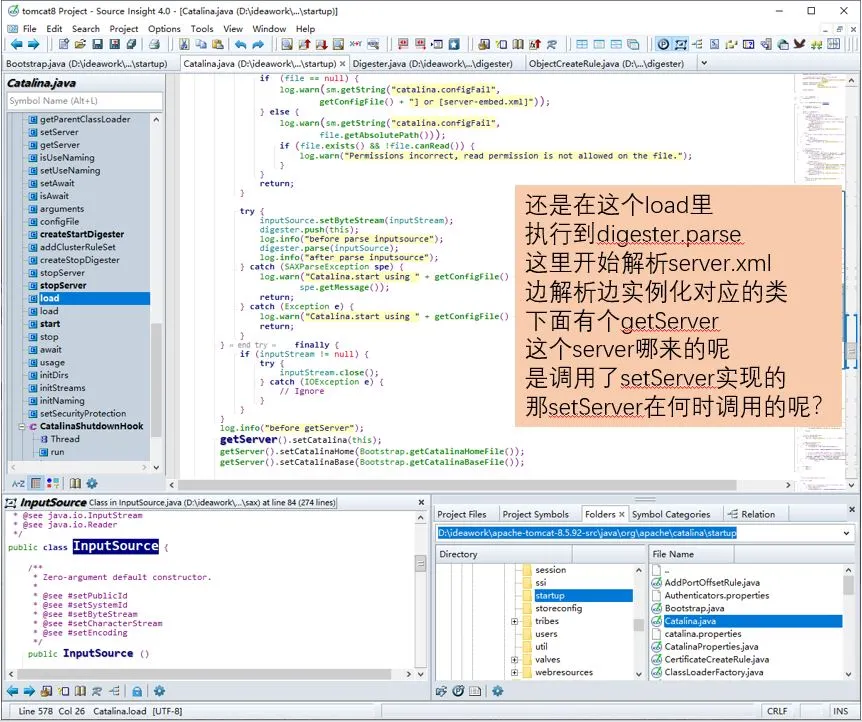Click the Print toolbar icon
The height and width of the screenshot is (722, 862).
(x=154, y=45)
